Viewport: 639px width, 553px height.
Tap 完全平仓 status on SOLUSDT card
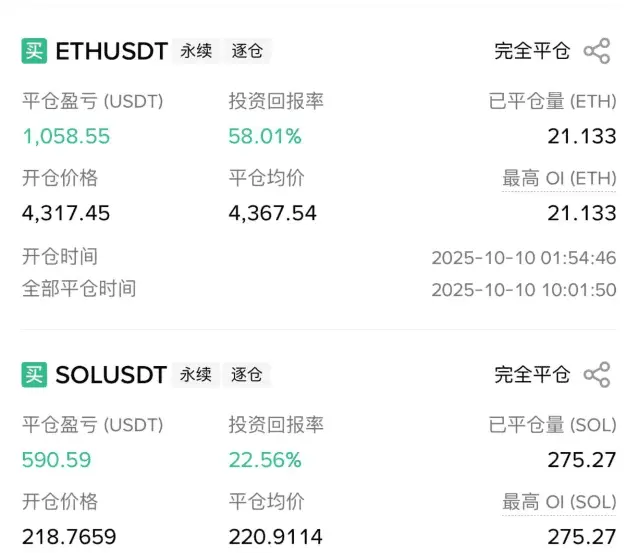coord(532,375)
